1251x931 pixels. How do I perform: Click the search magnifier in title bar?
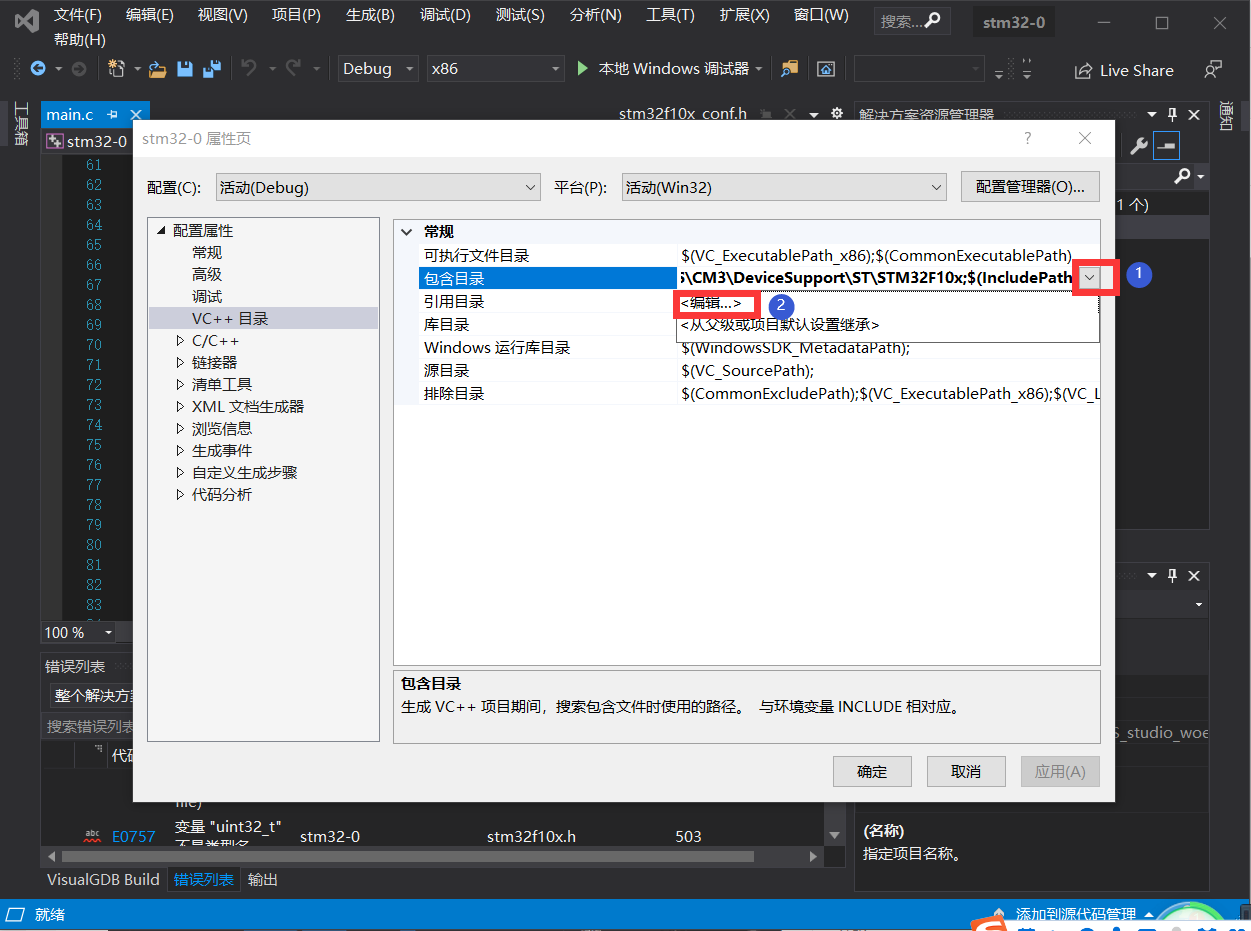click(931, 21)
